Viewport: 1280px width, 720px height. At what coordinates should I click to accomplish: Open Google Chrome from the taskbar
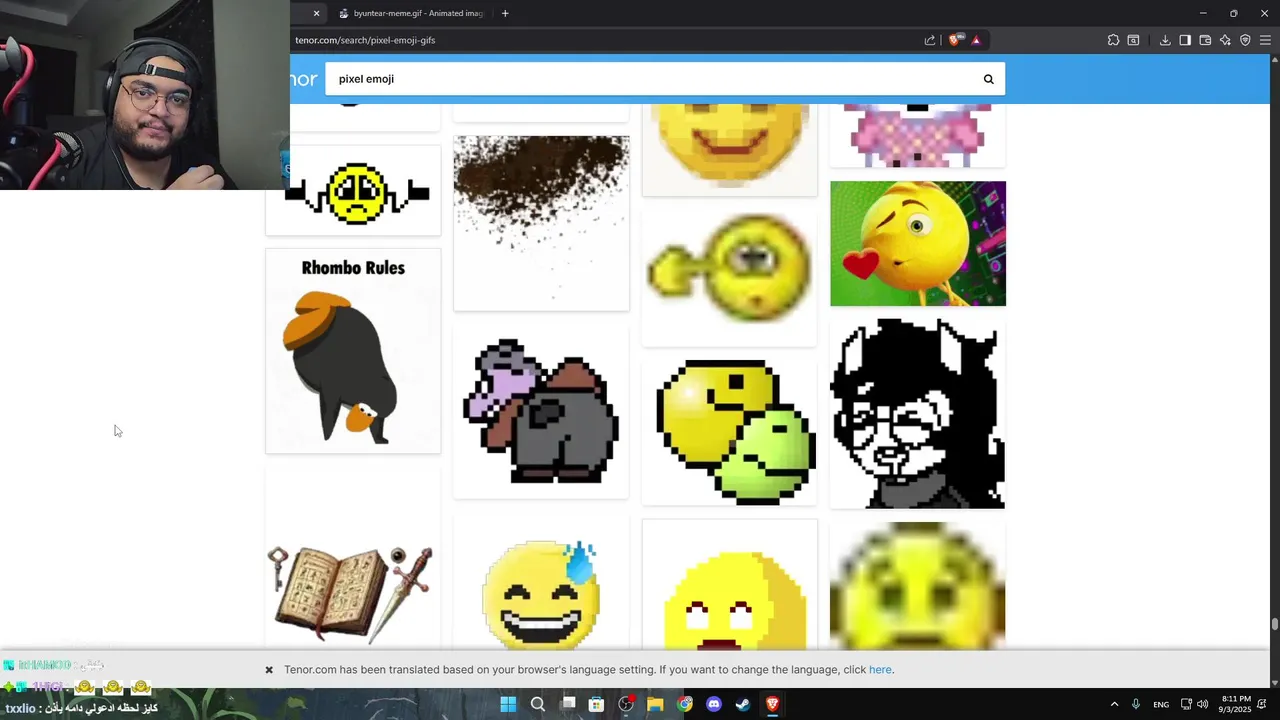point(685,704)
